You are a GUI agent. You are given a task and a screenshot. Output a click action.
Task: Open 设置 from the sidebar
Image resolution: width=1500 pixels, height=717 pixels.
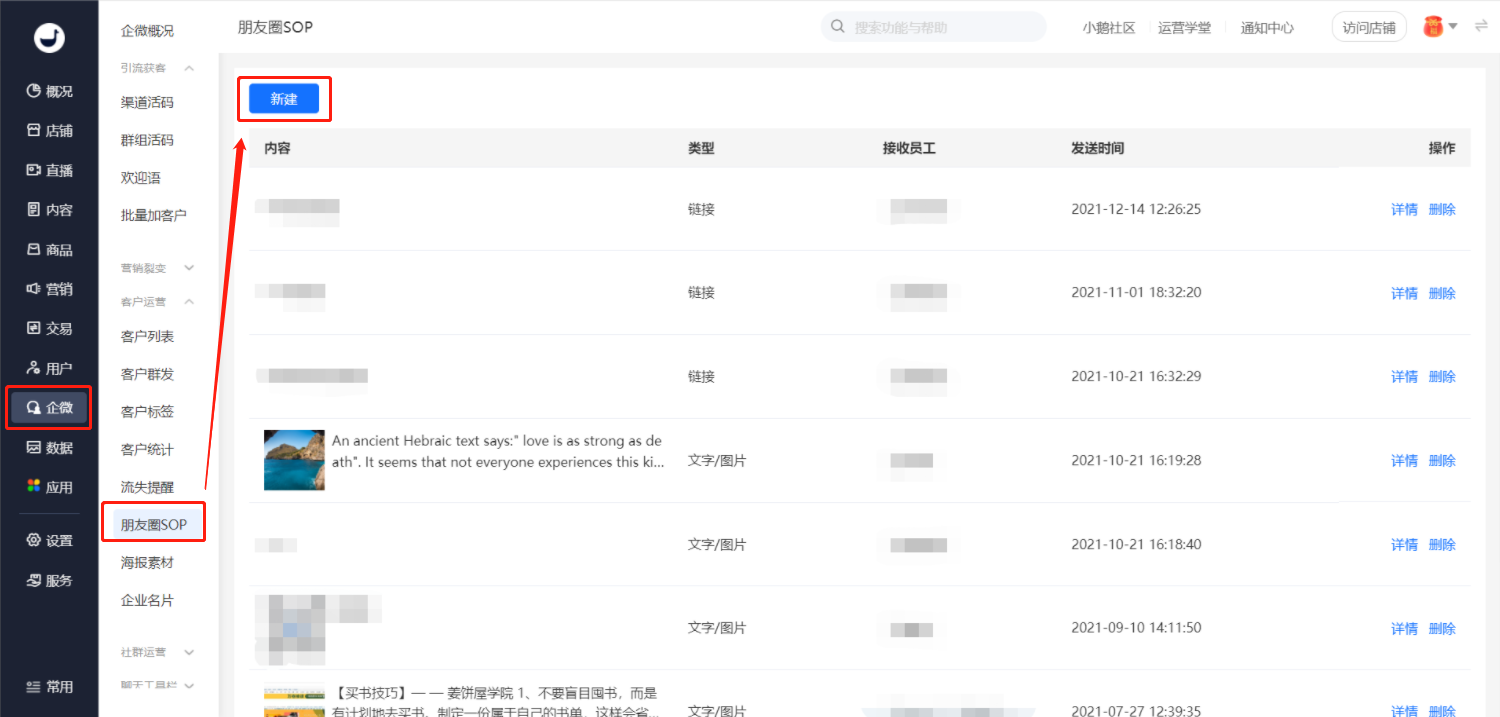coord(49,541)
